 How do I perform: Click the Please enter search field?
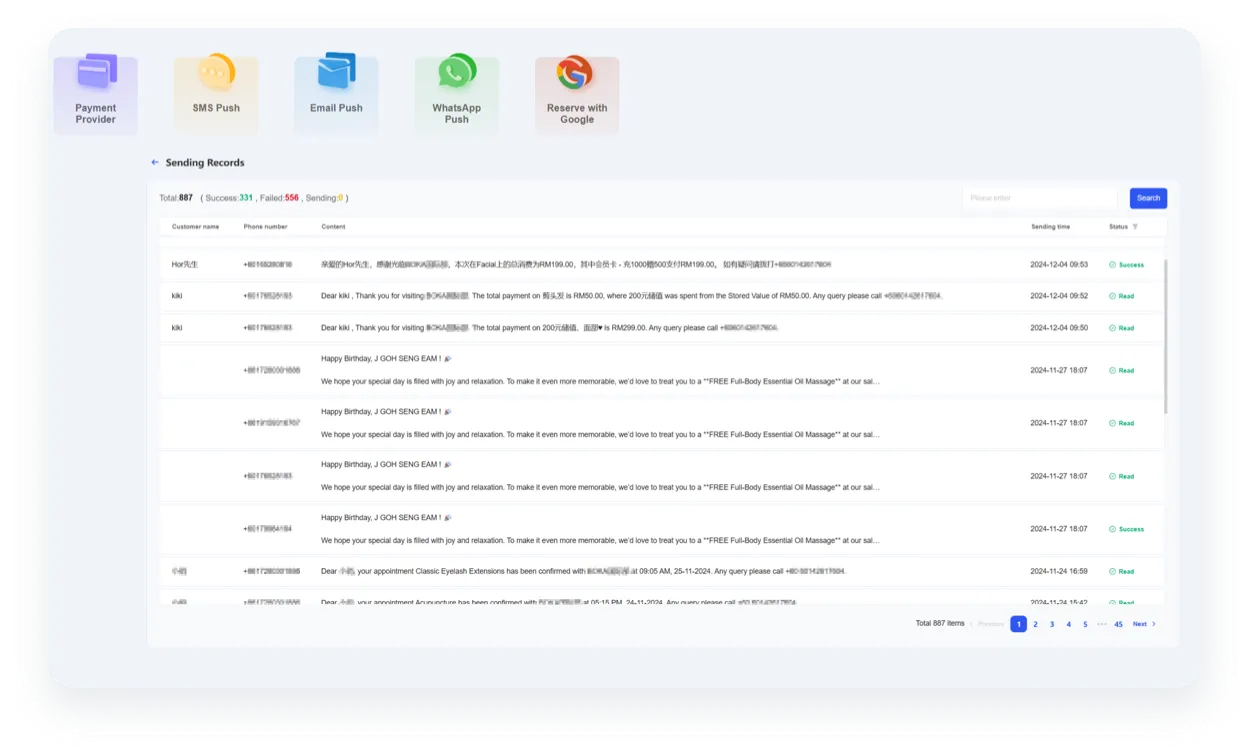coord(1040,197)
